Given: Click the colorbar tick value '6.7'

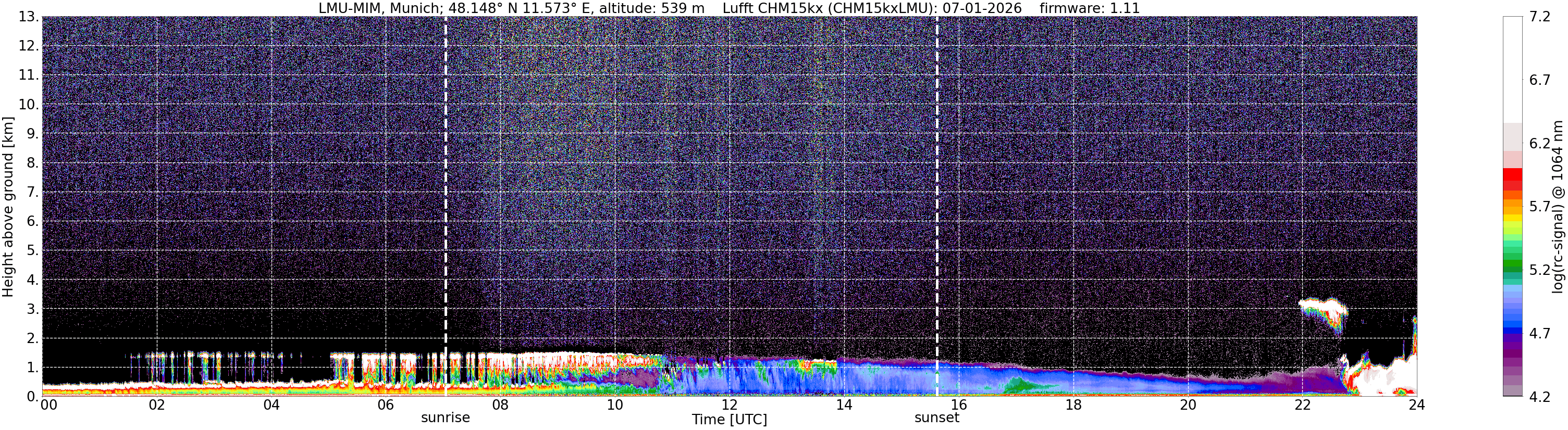Looking at the screenshot, I should coord(1540,80).
